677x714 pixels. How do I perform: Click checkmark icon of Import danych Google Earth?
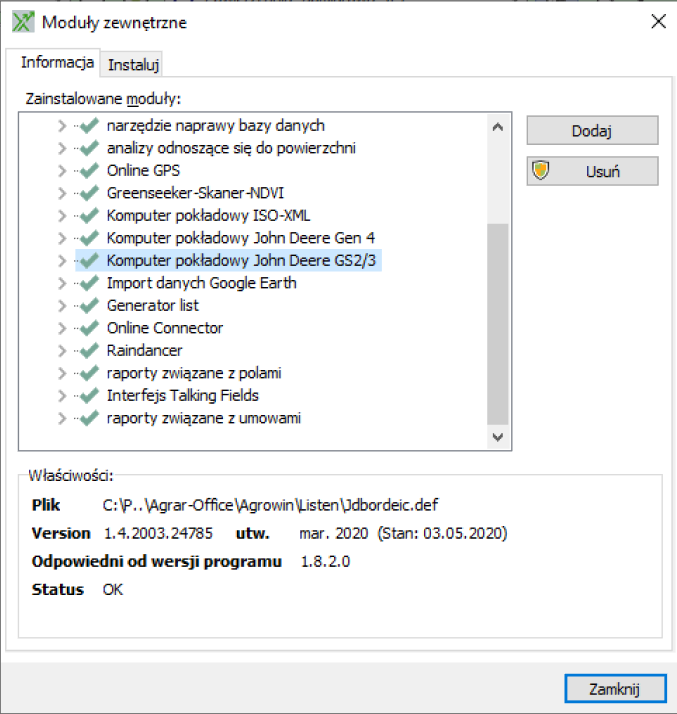(x=90, y=283)
